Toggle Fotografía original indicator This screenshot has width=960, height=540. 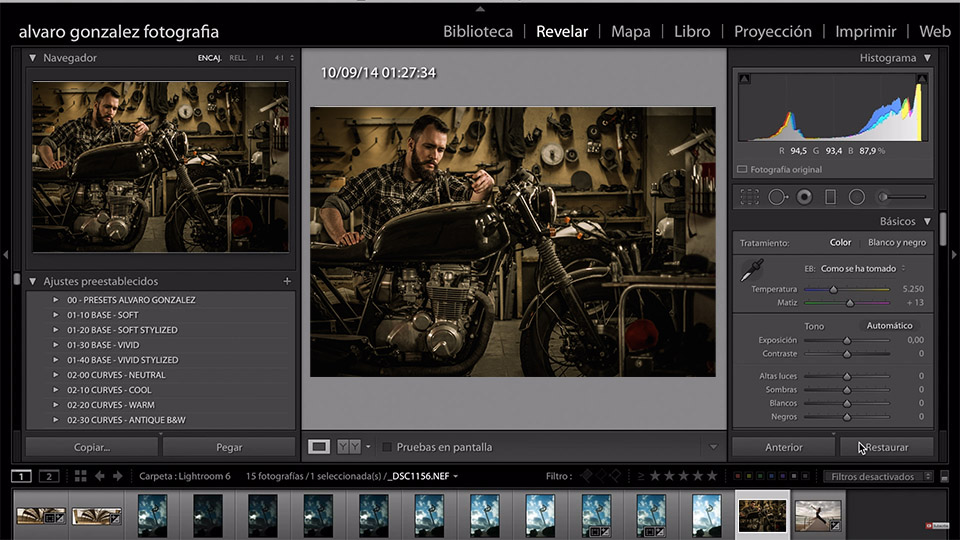pos(742,170)
